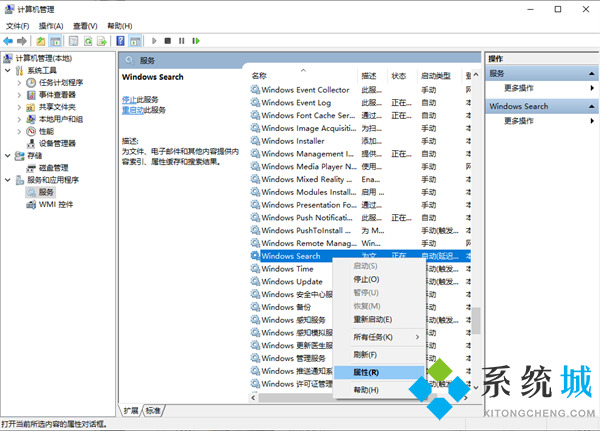Screen dimensions: 600x431
Task: Open the Help question-mark toolbar icon
Action: [x=121, y=41]
